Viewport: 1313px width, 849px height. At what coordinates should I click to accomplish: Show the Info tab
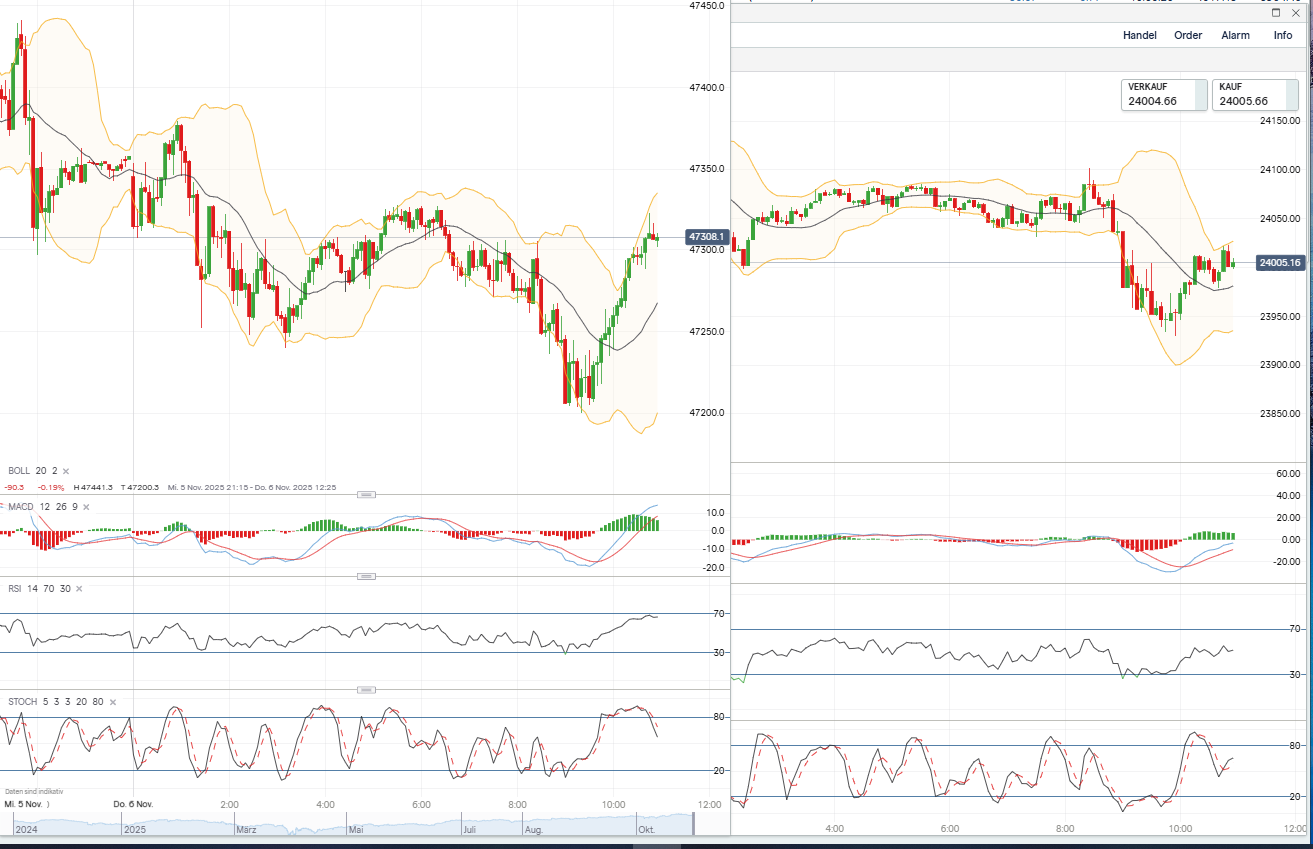coord(1282,35)
